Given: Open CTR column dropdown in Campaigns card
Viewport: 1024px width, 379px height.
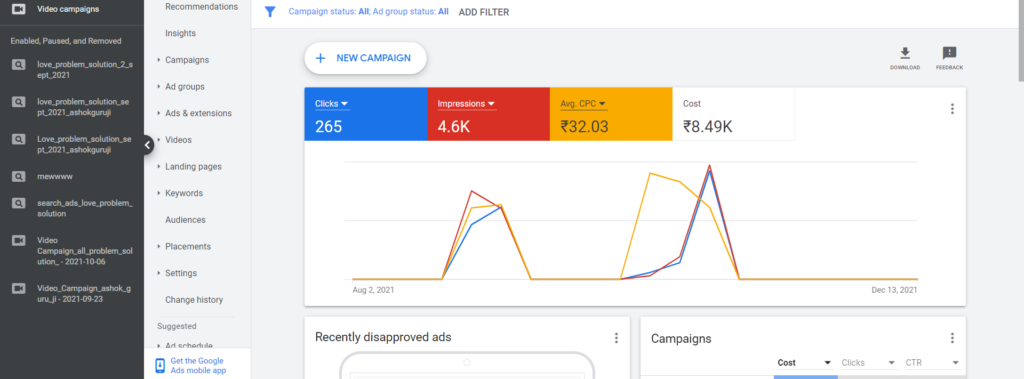Looking at the screenshot, I should (933, 363).
